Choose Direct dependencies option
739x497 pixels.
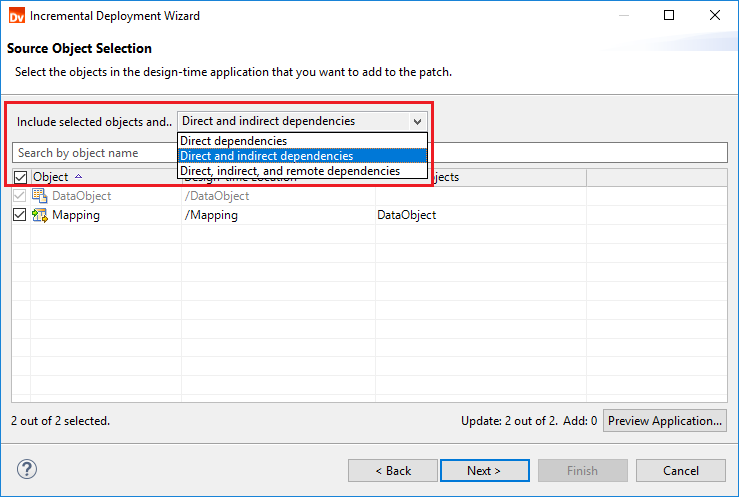pos(233,141)
